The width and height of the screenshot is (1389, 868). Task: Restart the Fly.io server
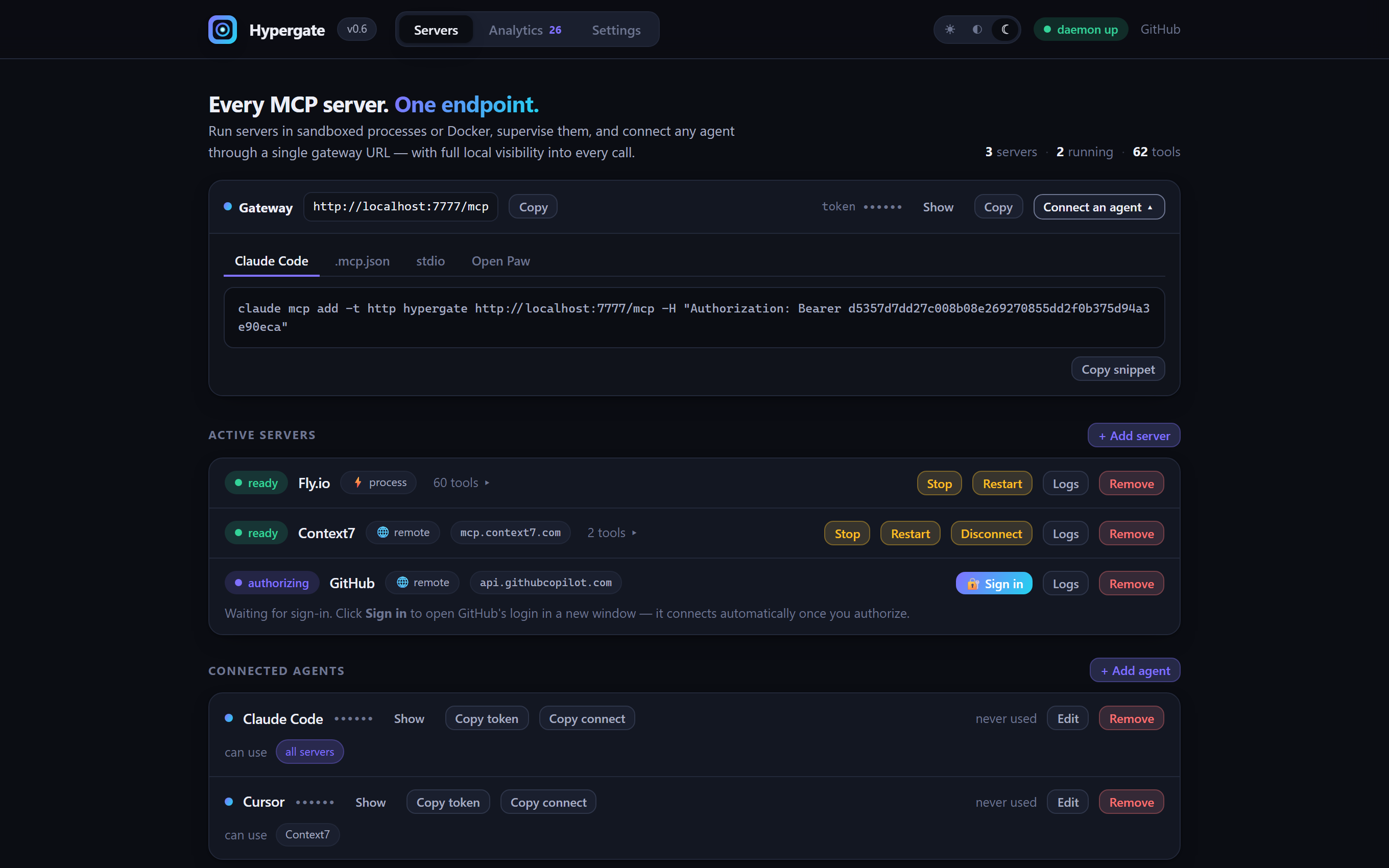coord(1002,484)
